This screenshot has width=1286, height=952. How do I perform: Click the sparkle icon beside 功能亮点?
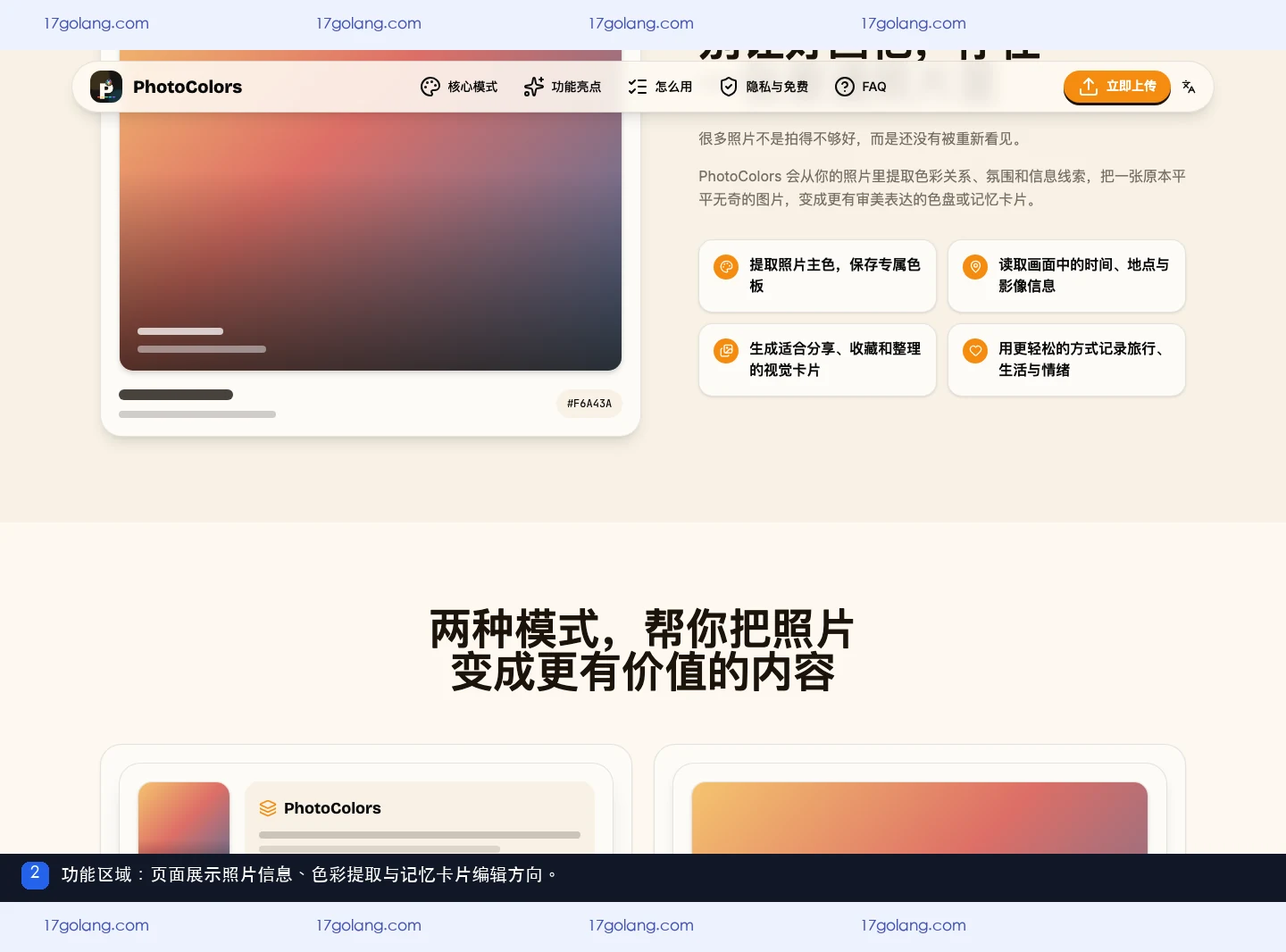[534, 87]
